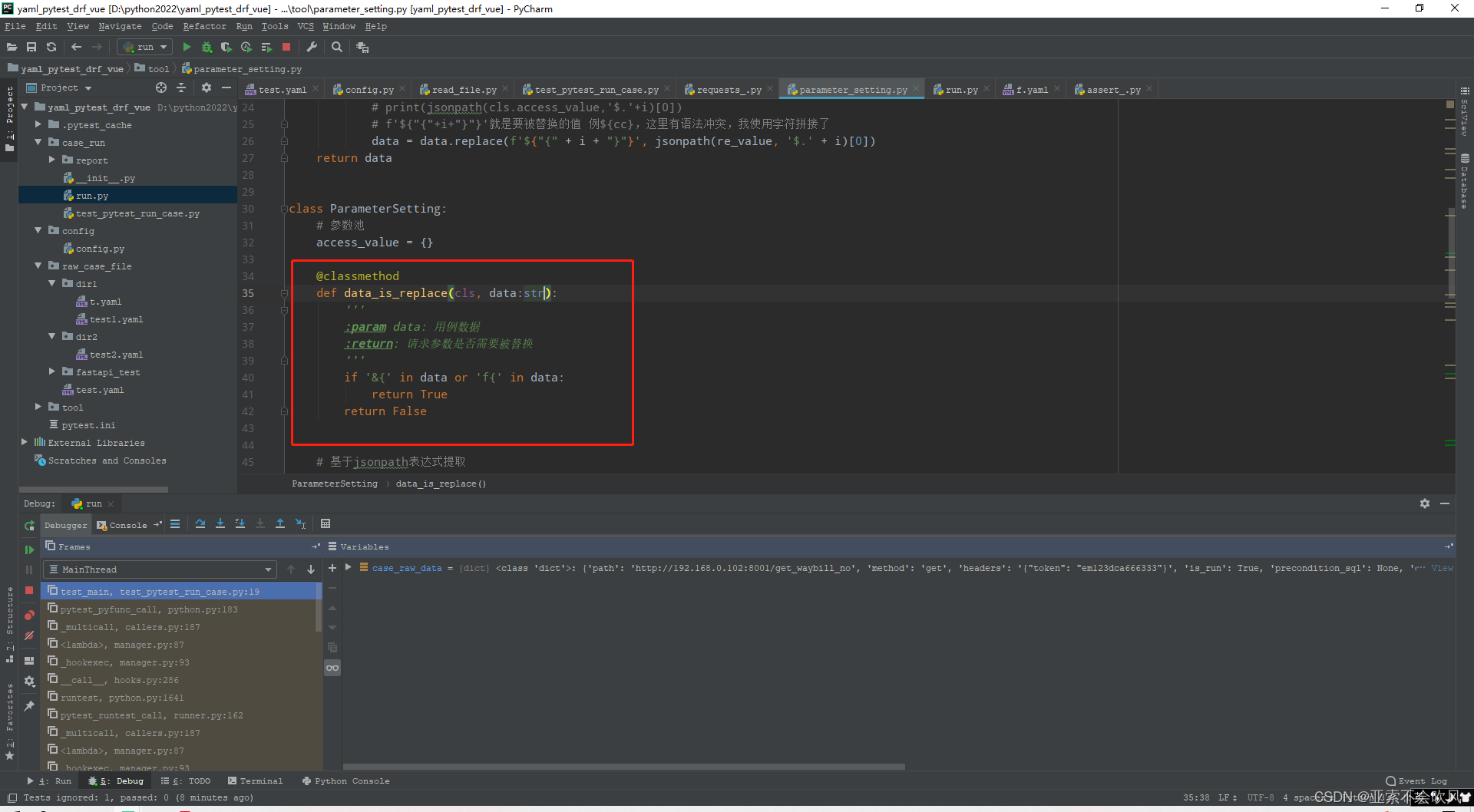Open the Refactor menu
The image size is (1474, 812).
(204, 26)
